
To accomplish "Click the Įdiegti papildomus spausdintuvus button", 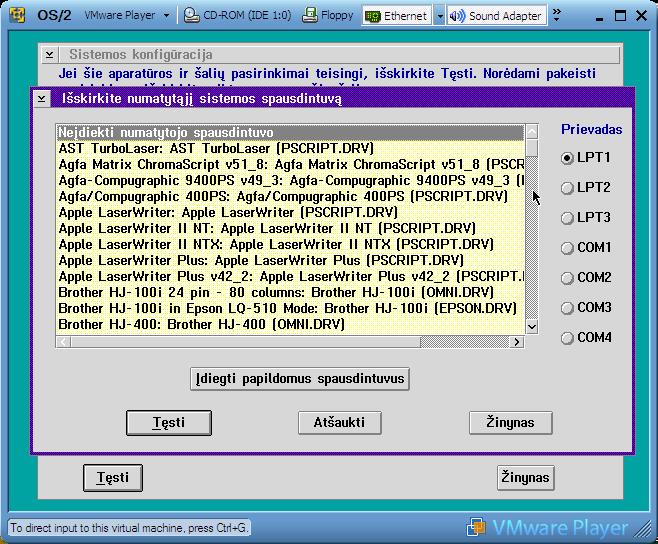I will pos(300,379).
